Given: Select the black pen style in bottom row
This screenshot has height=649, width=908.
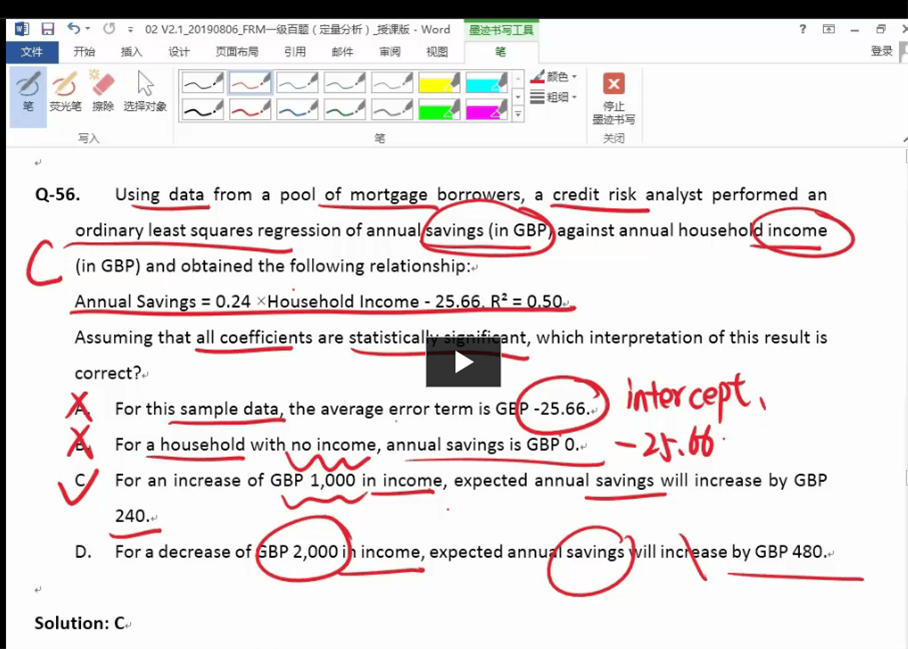Looking at the screenshot, I should 202,109.
